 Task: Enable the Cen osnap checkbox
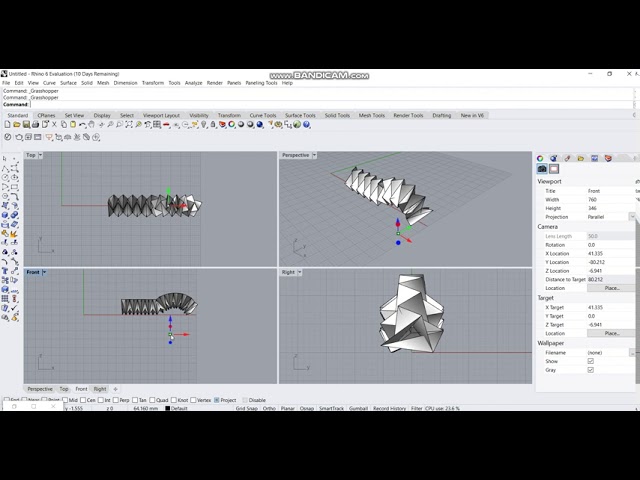[83, 400]
